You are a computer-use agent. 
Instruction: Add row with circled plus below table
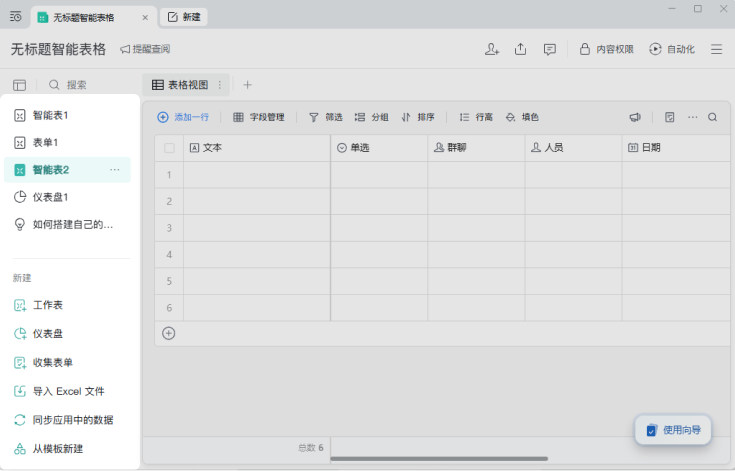169,333
